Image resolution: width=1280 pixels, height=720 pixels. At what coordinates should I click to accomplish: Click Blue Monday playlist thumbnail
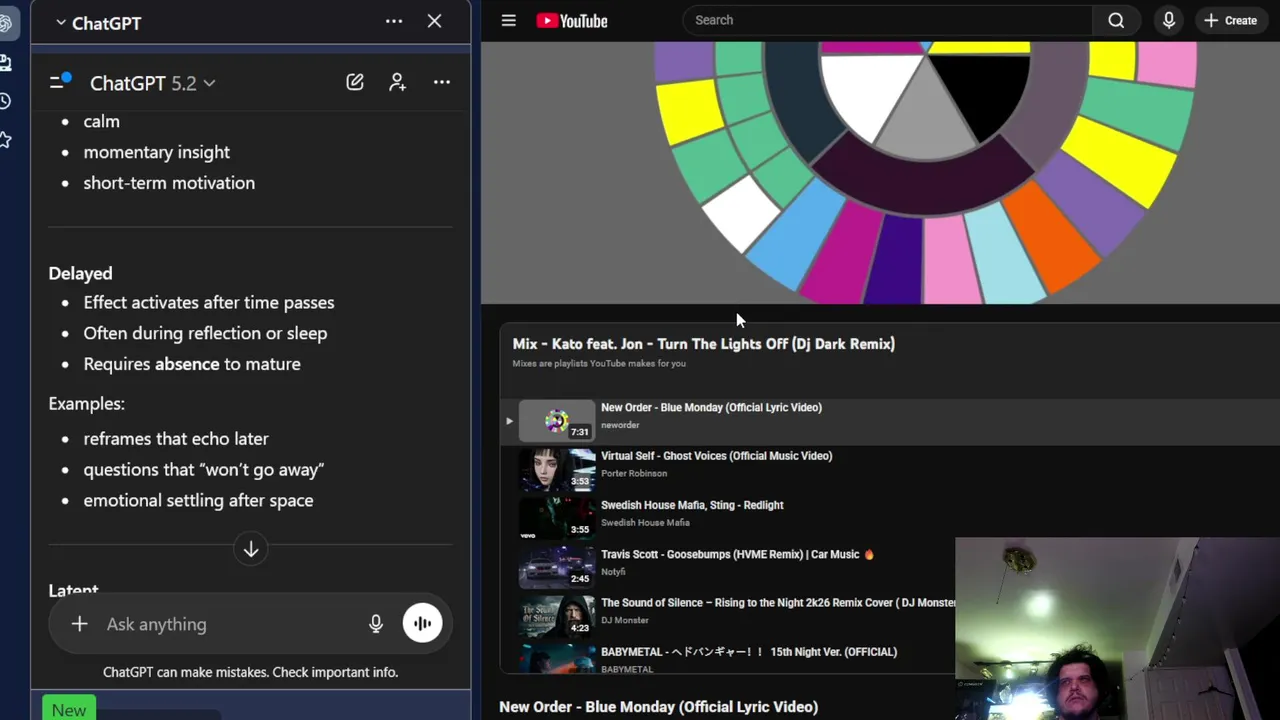pos(557,421)
